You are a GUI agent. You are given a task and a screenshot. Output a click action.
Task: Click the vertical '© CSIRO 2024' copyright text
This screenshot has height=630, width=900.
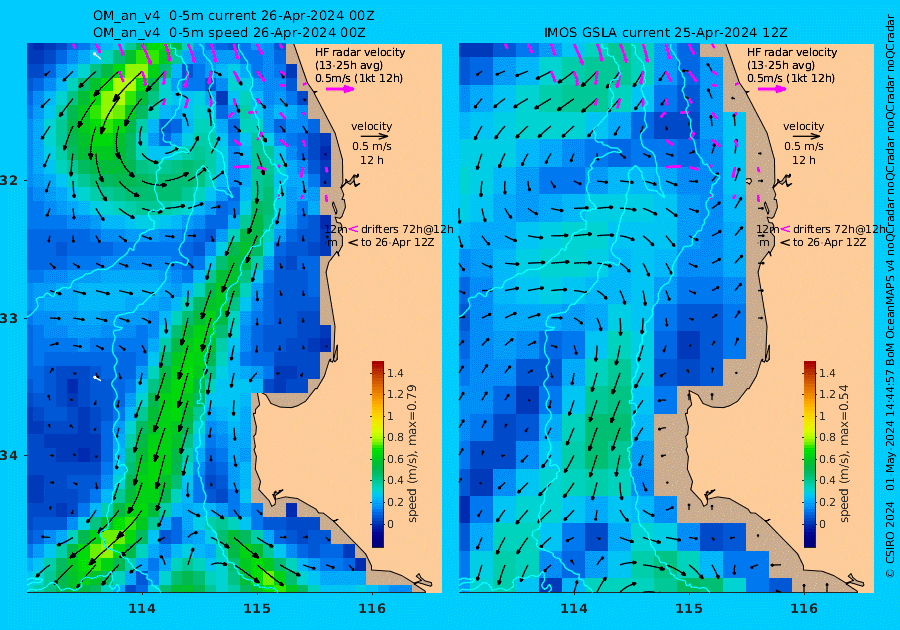point(890,538)
